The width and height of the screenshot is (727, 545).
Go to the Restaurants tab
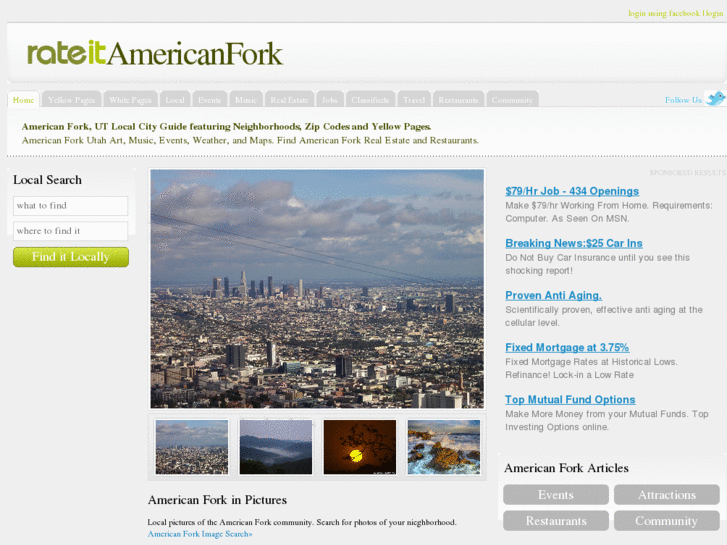tap(458, 100)
